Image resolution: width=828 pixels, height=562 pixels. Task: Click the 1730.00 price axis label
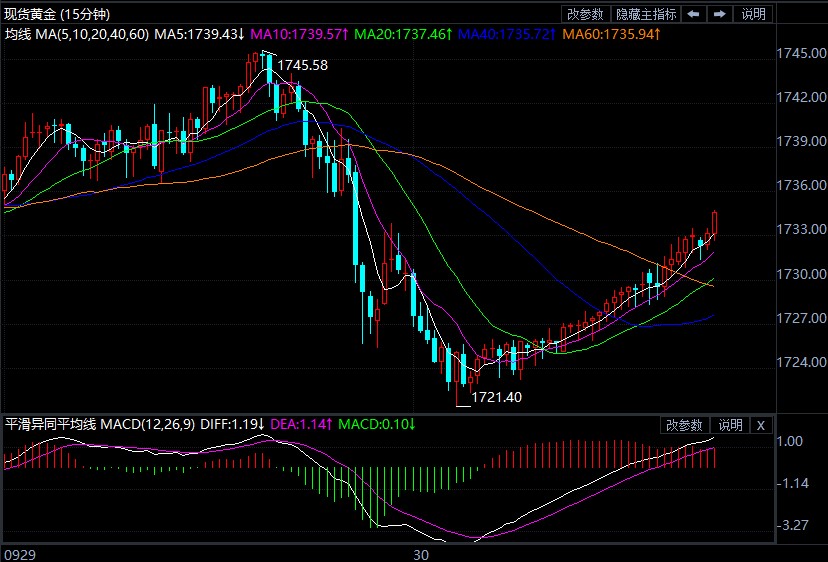(x=801, y=274)
